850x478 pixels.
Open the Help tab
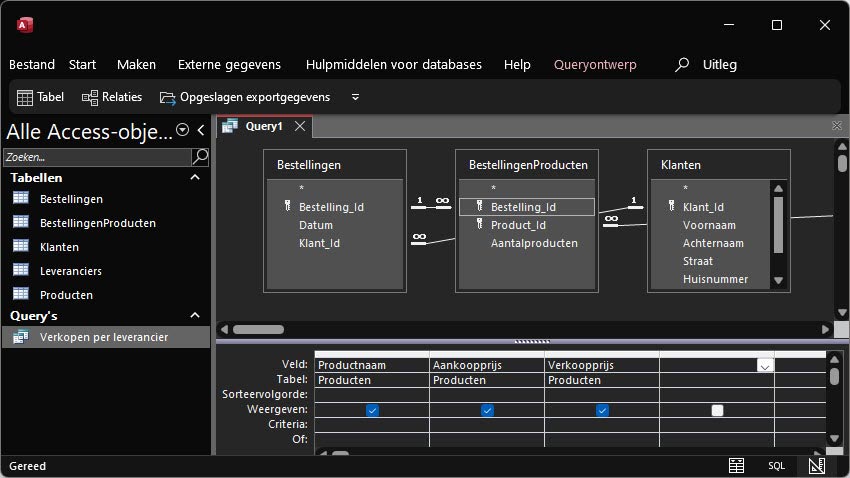(517, 64)
